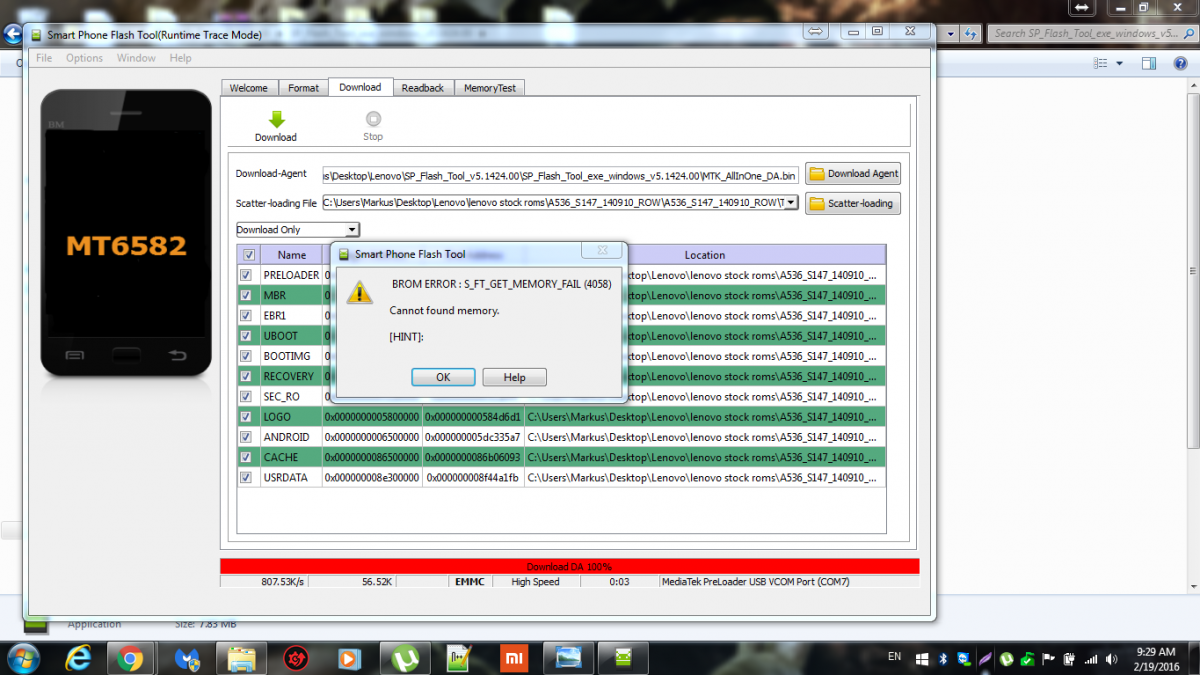This screenshot has height=675, width=1200.
Task: Expand the Scatter-loading File path dropdown
Action: 791,202
